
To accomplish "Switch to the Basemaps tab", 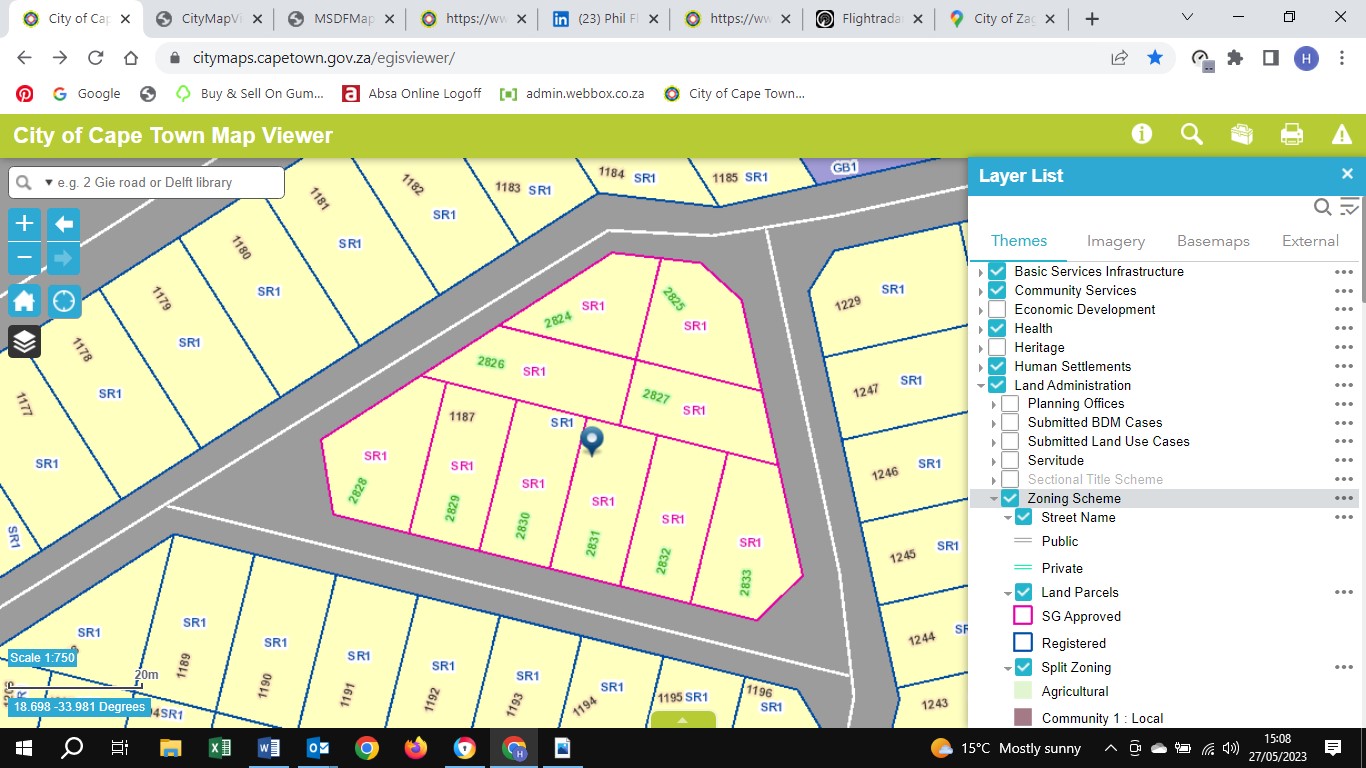I will click(1213, 241).
